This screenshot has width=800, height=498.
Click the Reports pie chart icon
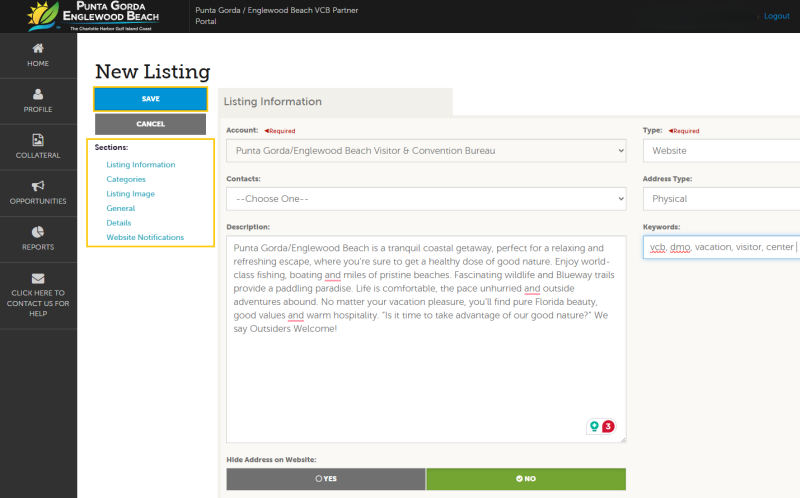point(38,232)
